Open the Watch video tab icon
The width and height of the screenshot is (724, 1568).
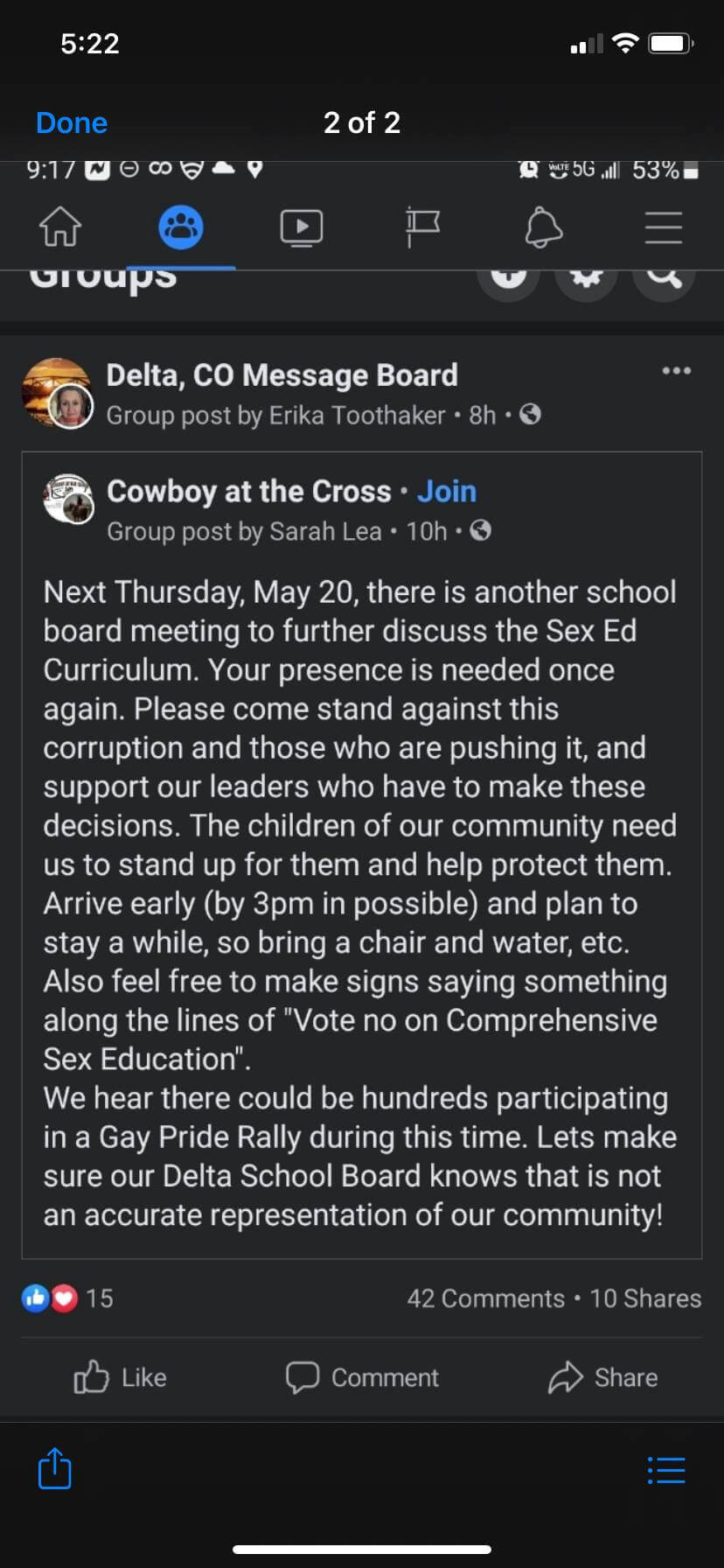coord(302,227)
